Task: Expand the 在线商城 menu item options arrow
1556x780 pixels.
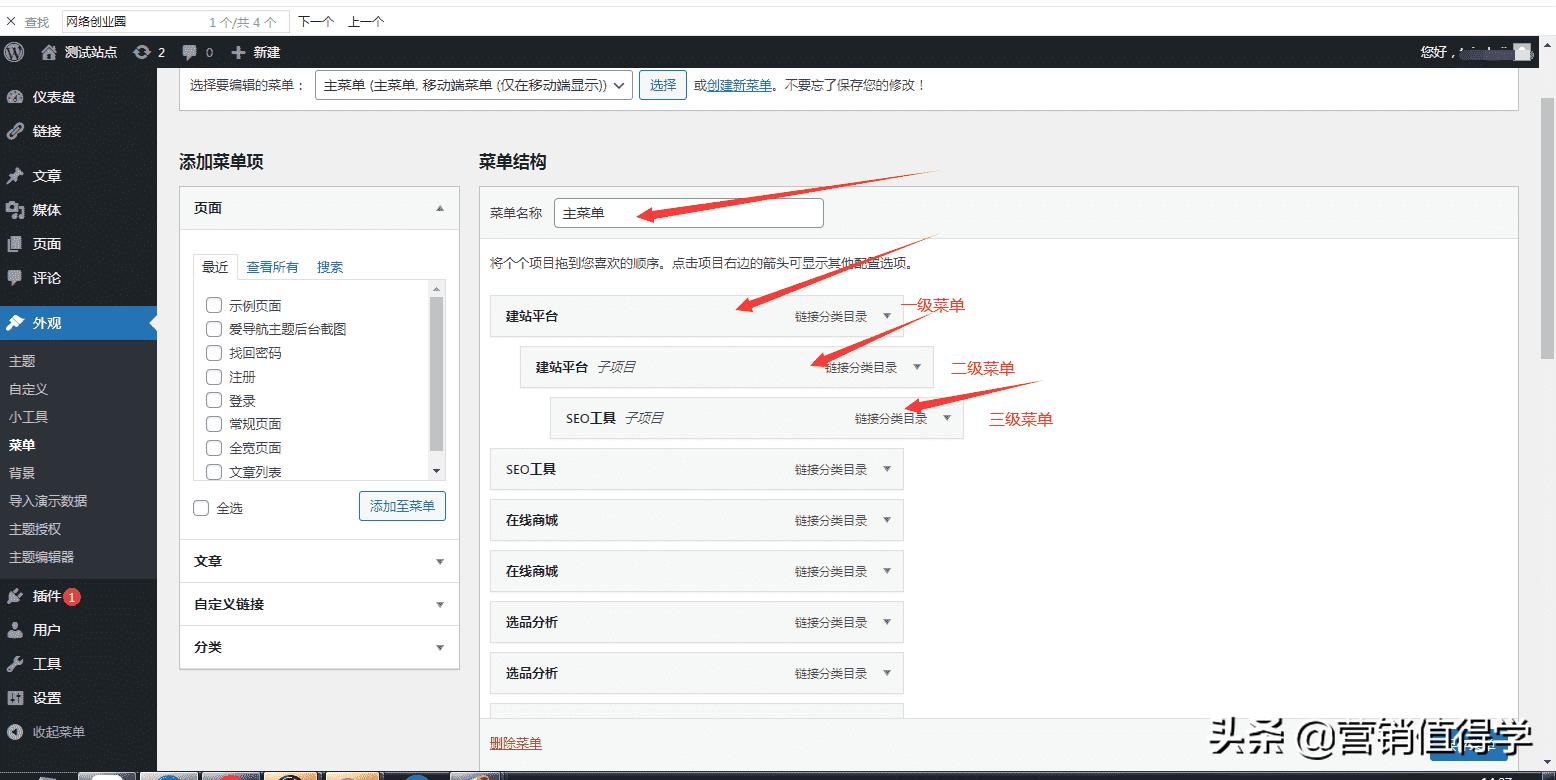Action: 886,520
